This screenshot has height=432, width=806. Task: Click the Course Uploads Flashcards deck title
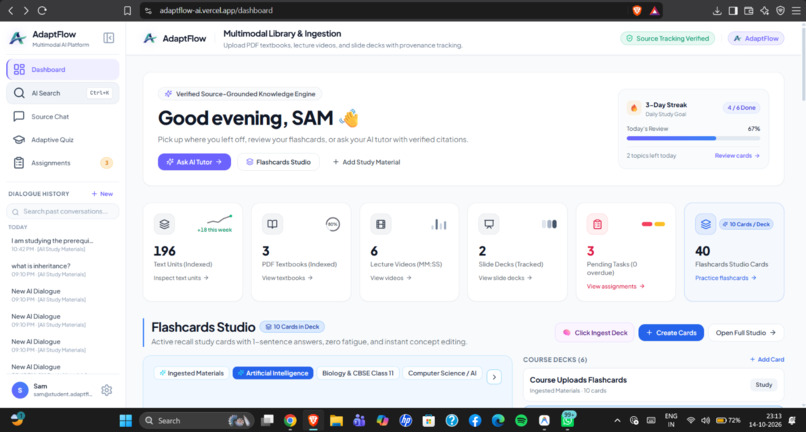(x=578, y=380)
